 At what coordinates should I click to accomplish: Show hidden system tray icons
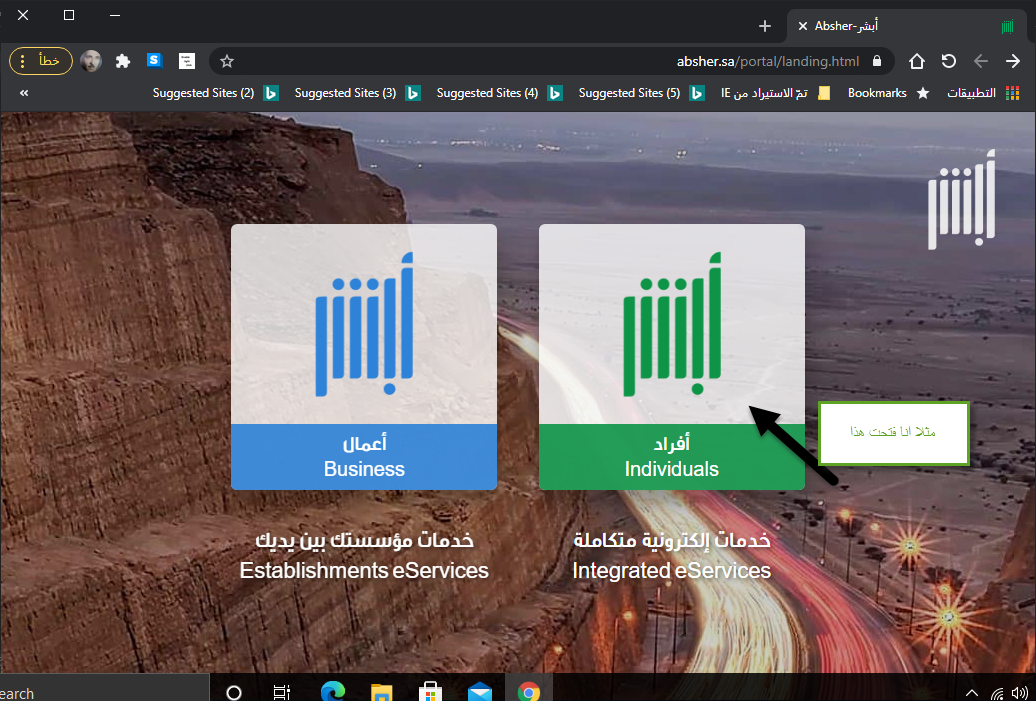click(x=972, y=693)
